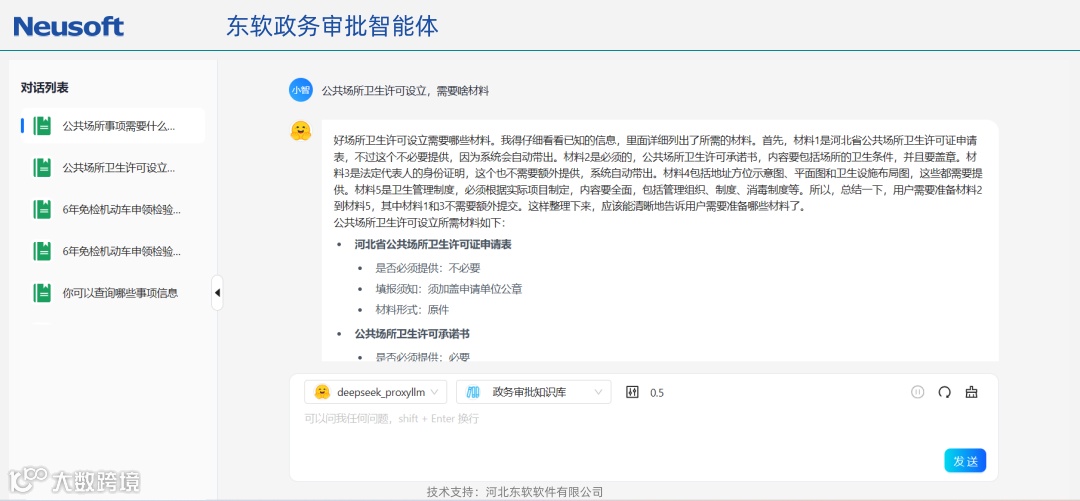Viewport: 1080px width, 501px height.
Task: Collapse the conversation list sidebar arrow
Action: pos(217,293)
